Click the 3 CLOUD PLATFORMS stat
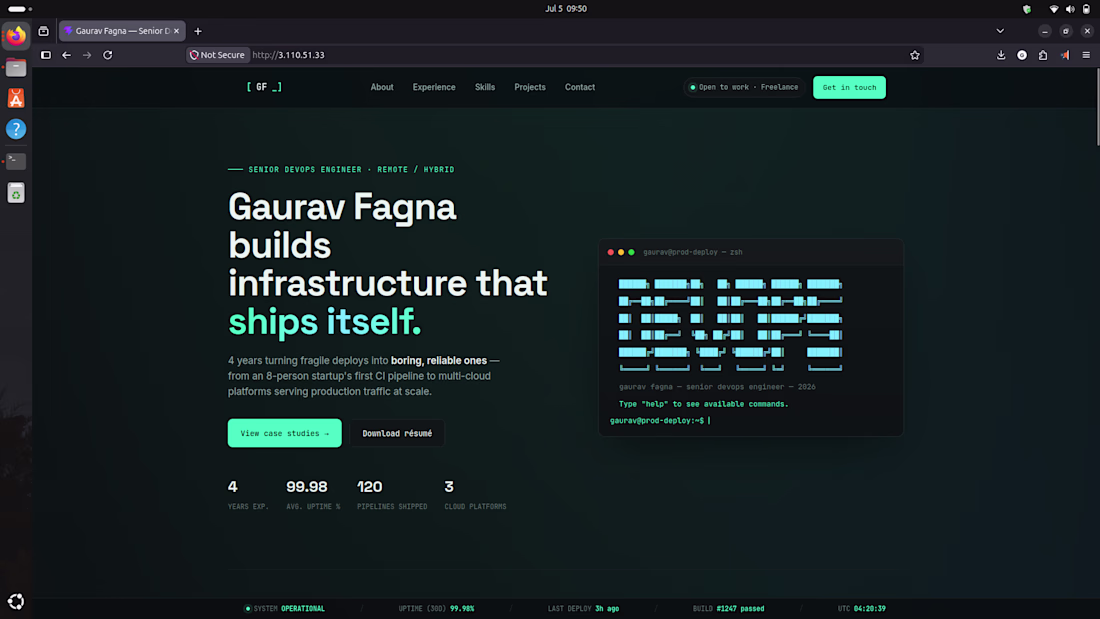 tap(475, 494)
